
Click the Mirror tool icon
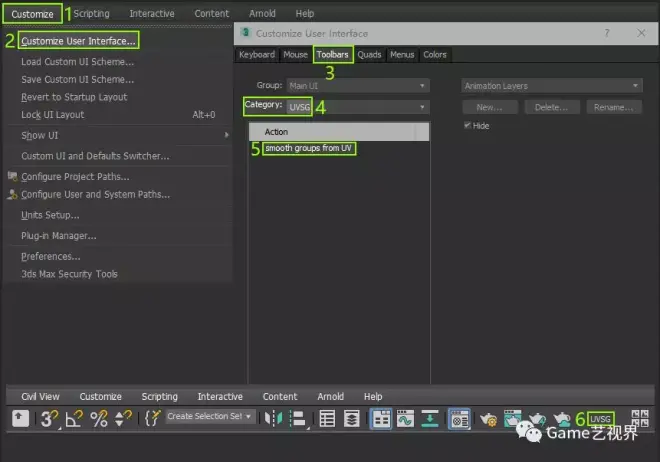pos(273,419)
